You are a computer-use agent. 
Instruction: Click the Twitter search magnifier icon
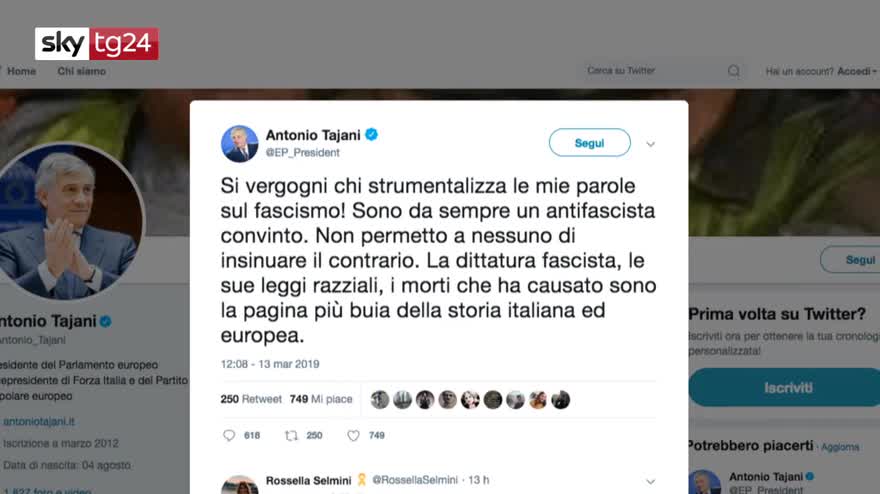click(734, 71)
